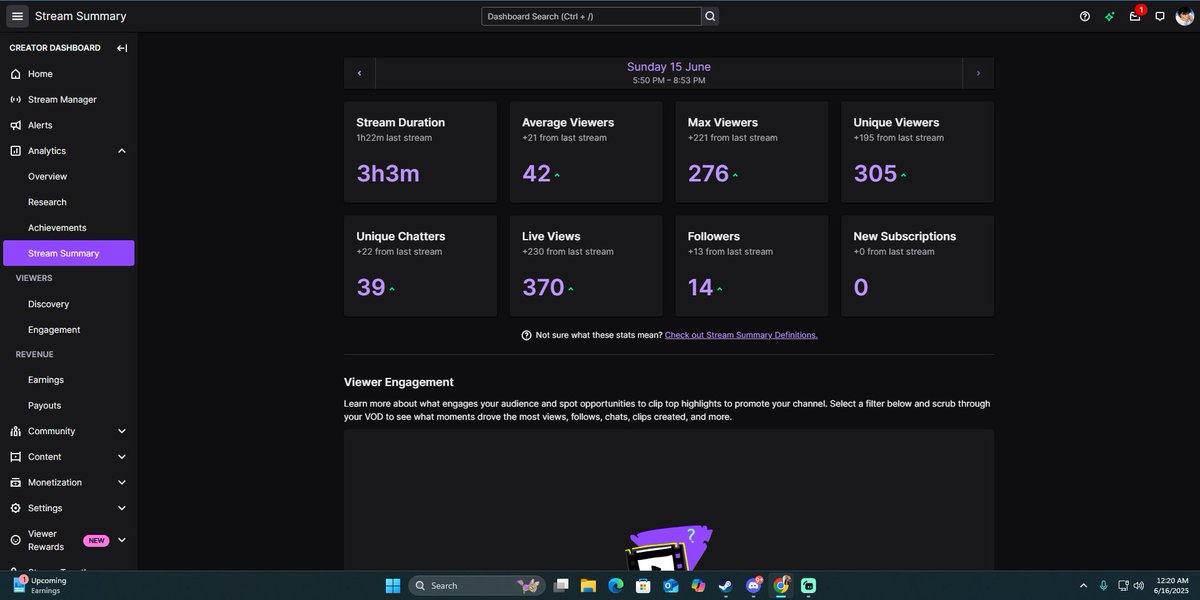Open Discord from the taskbar

[754, 585]
